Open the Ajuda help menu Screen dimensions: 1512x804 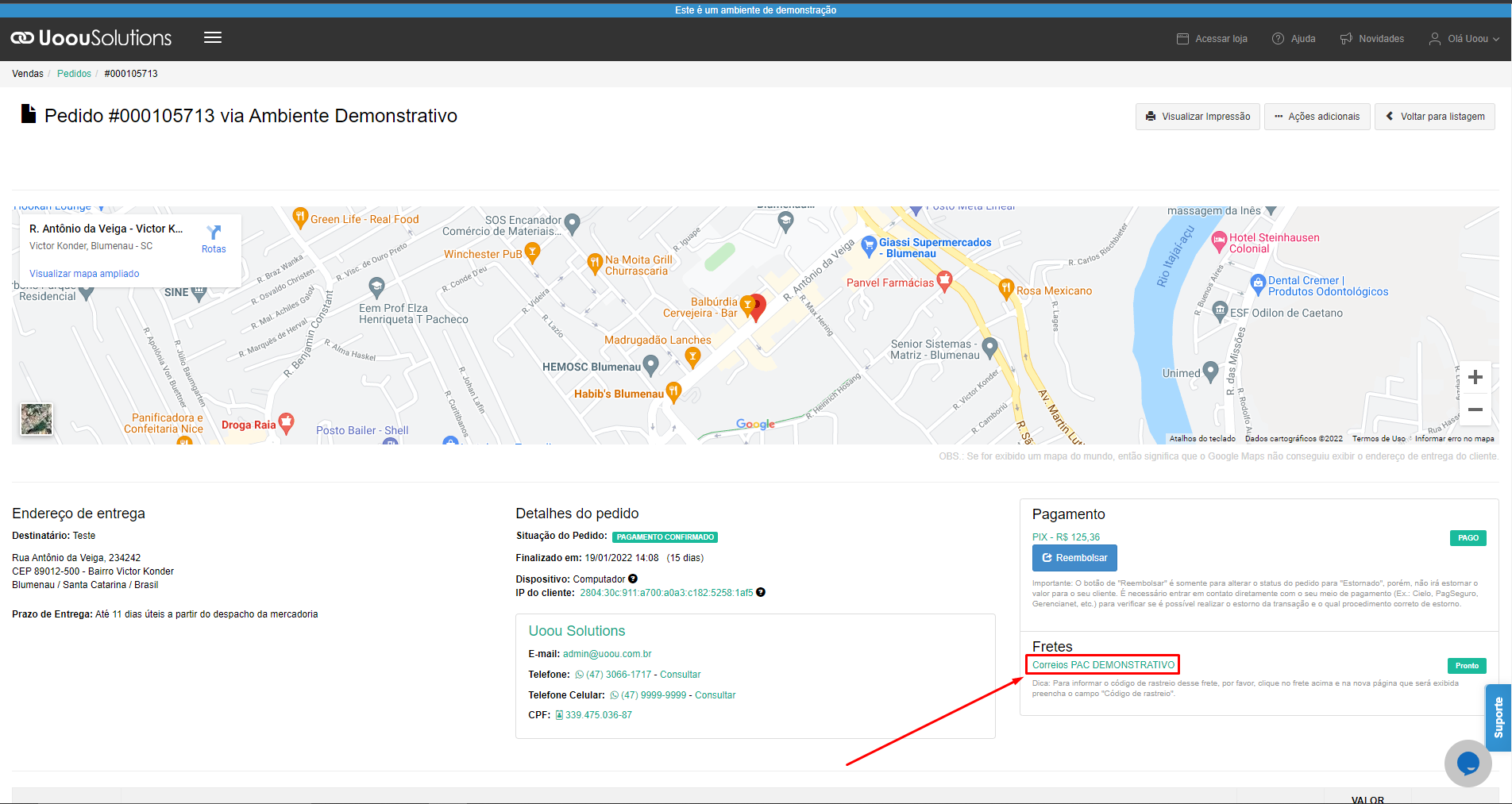1294,39
